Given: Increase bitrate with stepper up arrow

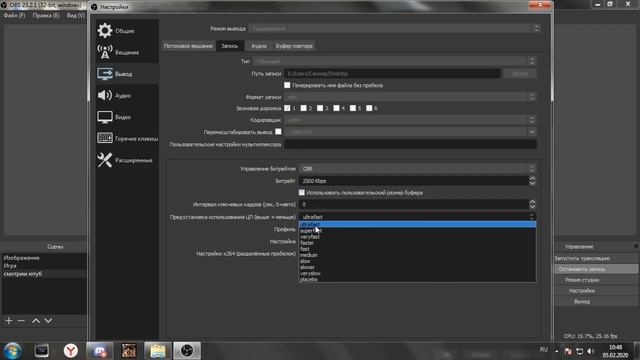Looking at the screenshot, I should [x=532, y=178].
